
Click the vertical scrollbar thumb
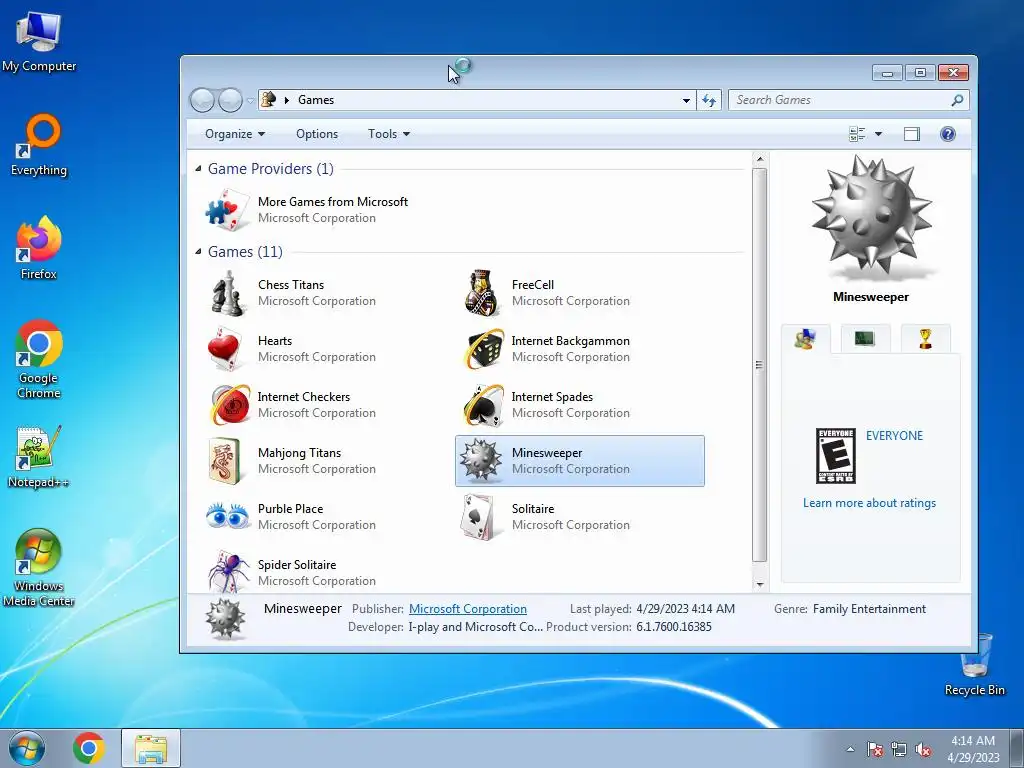click(760, 364)
